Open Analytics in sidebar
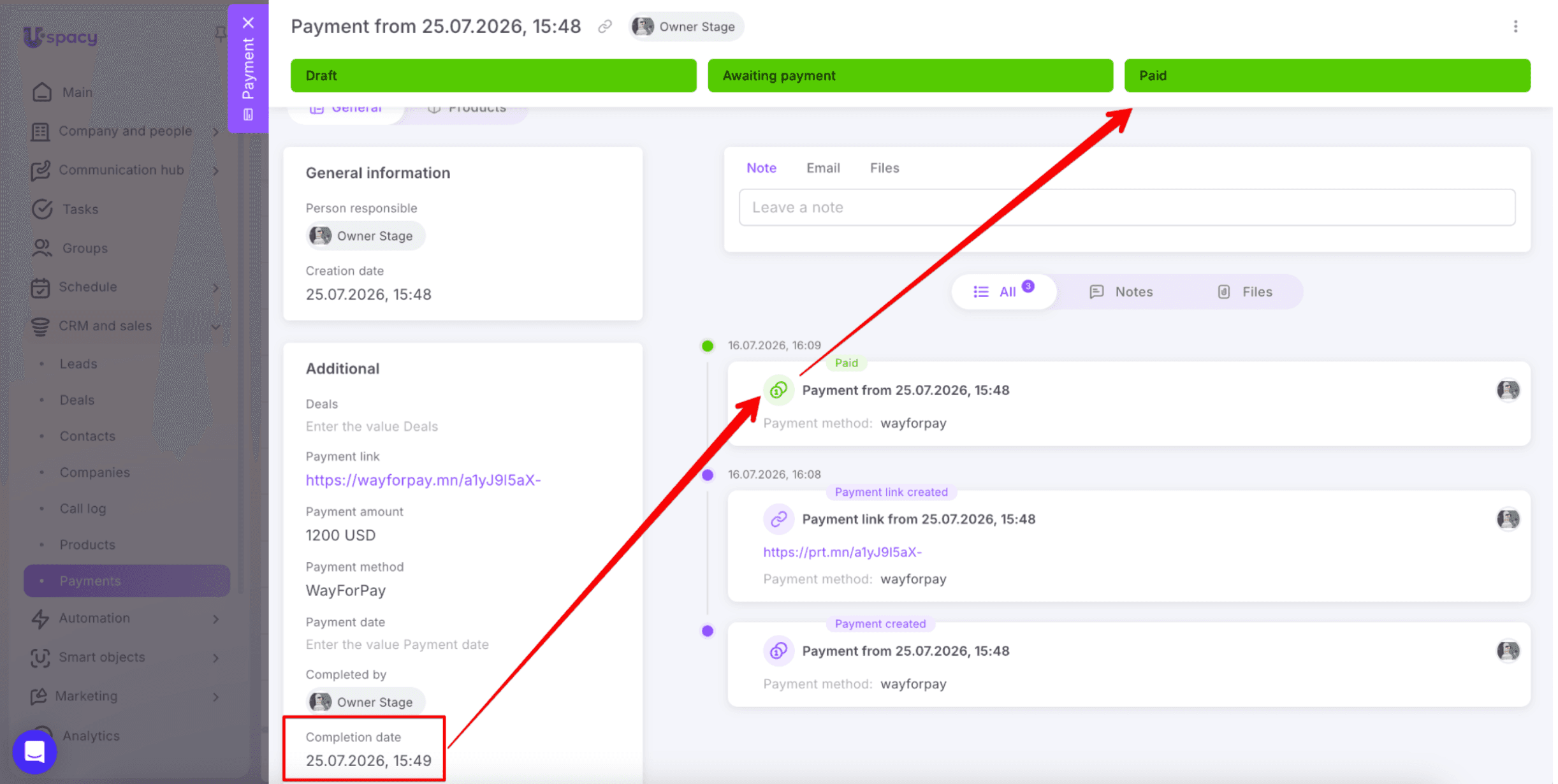Viewport: 1558px width, 784px height. (x=91, y=736)
